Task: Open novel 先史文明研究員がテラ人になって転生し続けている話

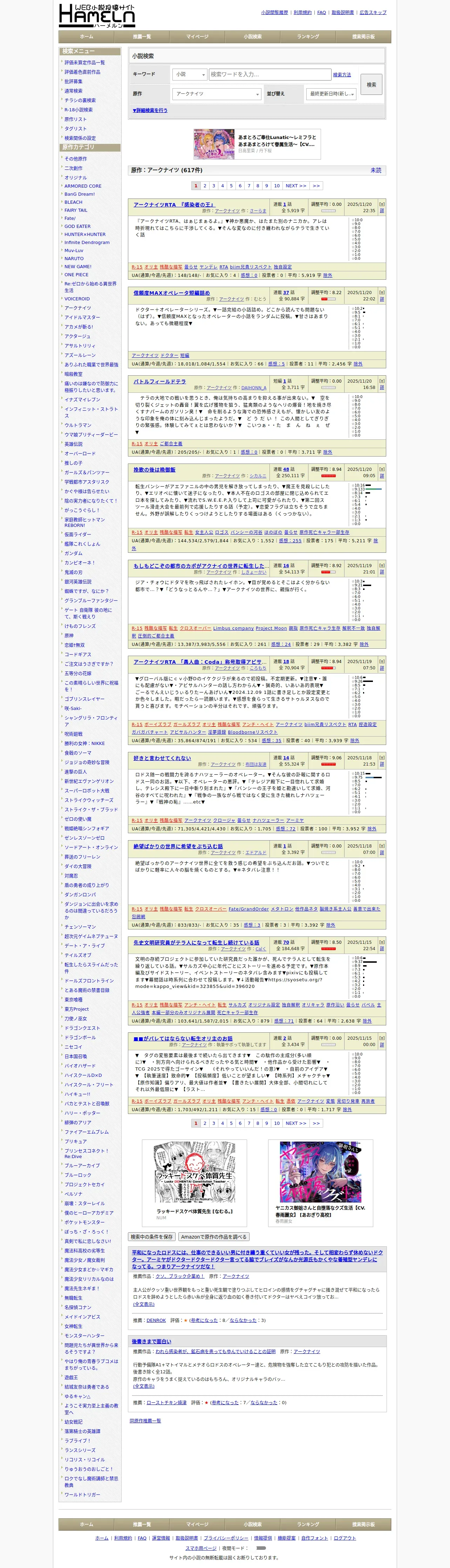Action: click(196, 942)
